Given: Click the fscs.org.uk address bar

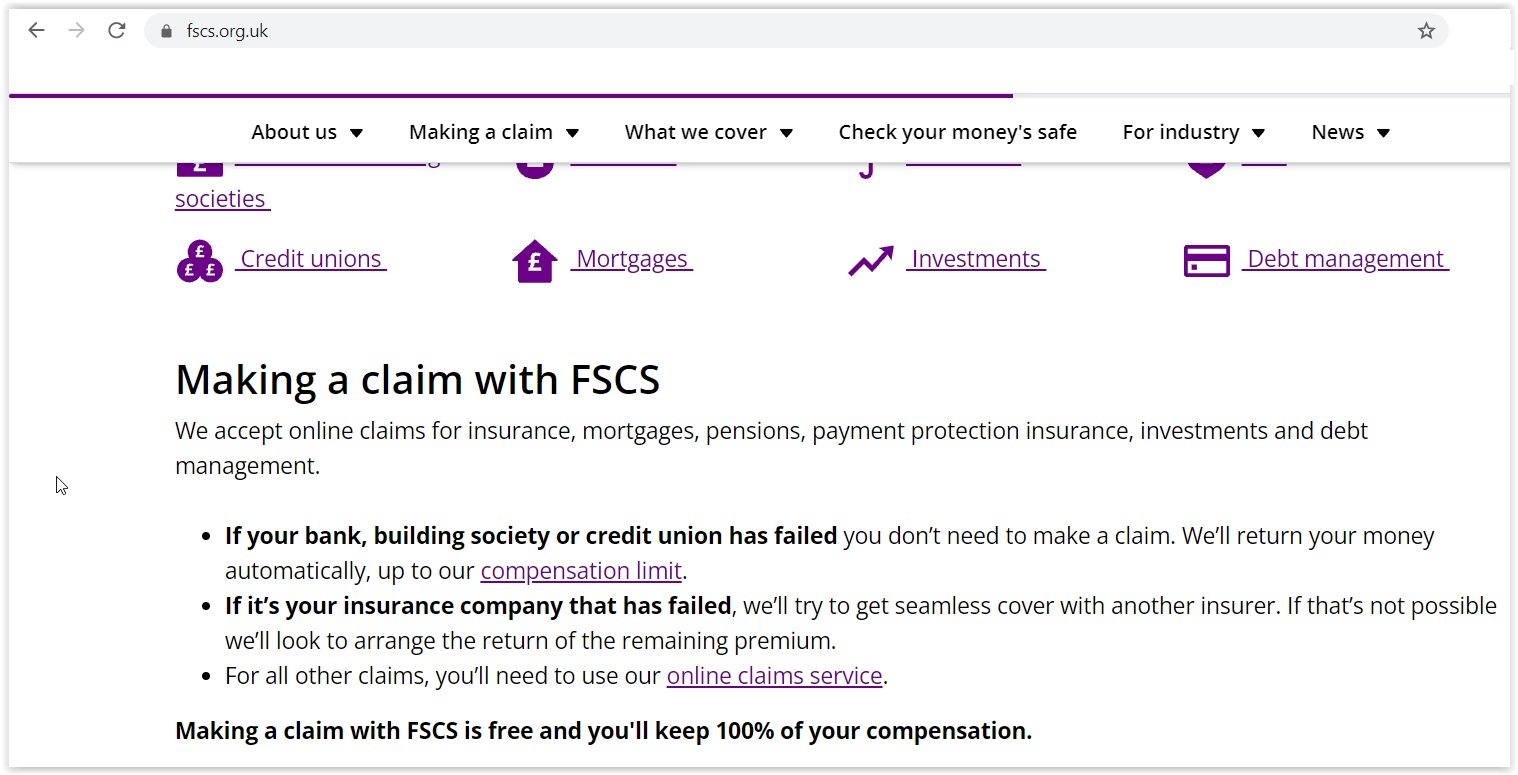Looking at the screenshot, I should click(x=700, y=31).
